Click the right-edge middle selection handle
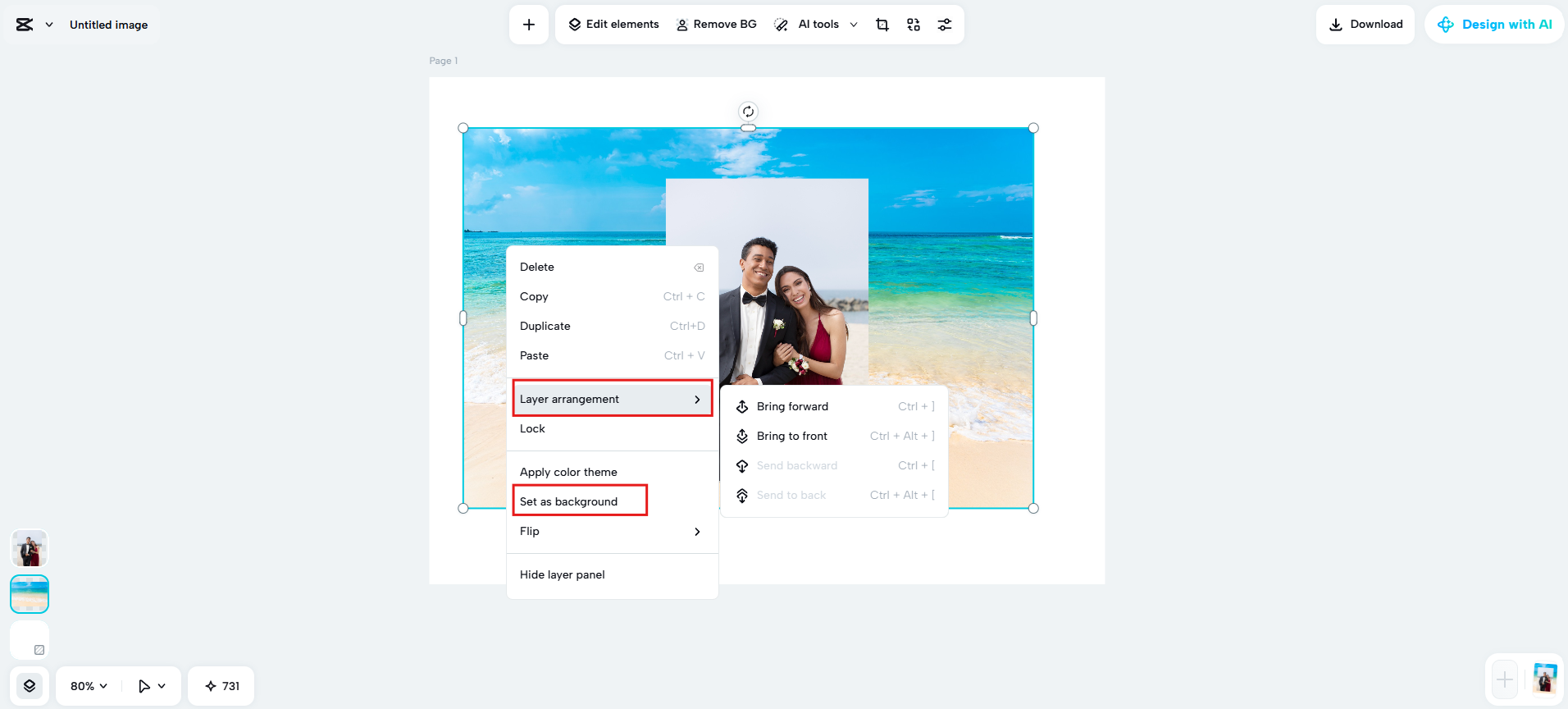 pos(1033,318)
